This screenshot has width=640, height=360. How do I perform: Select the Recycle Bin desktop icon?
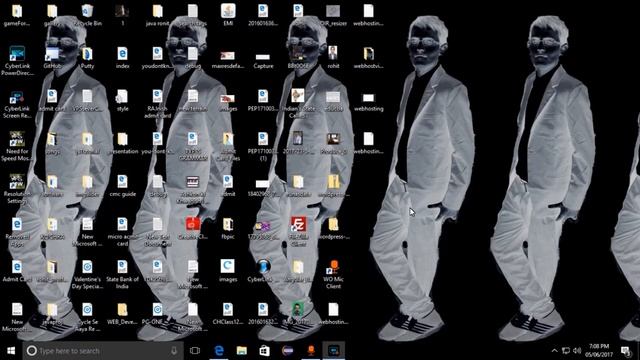[87, 15]
